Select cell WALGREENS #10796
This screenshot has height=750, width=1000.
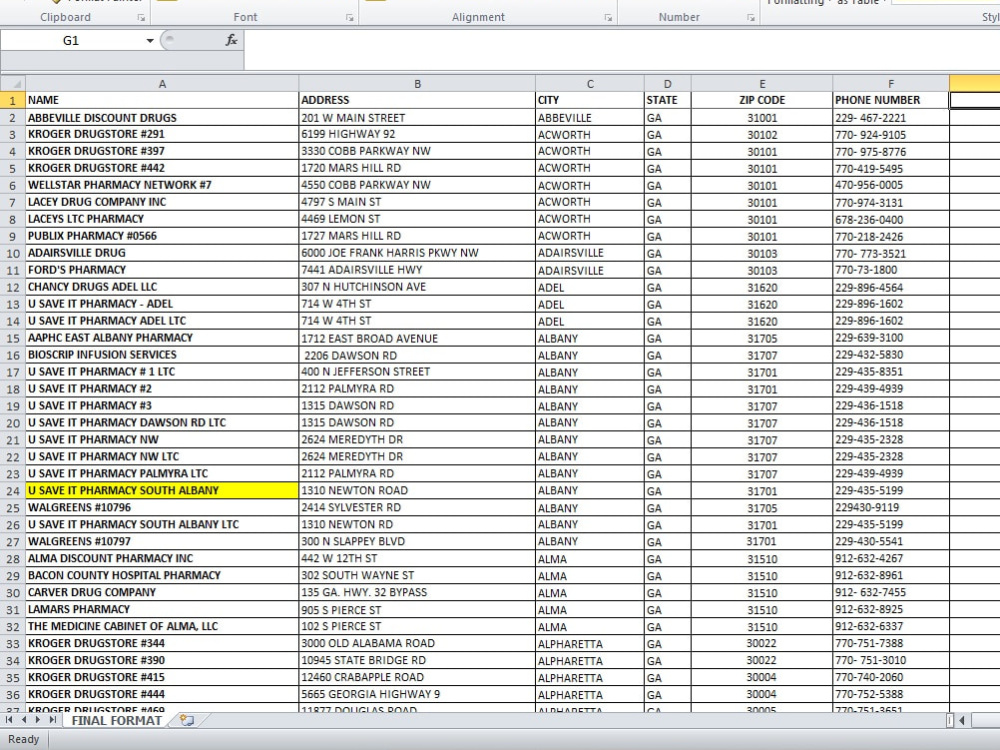162,508
